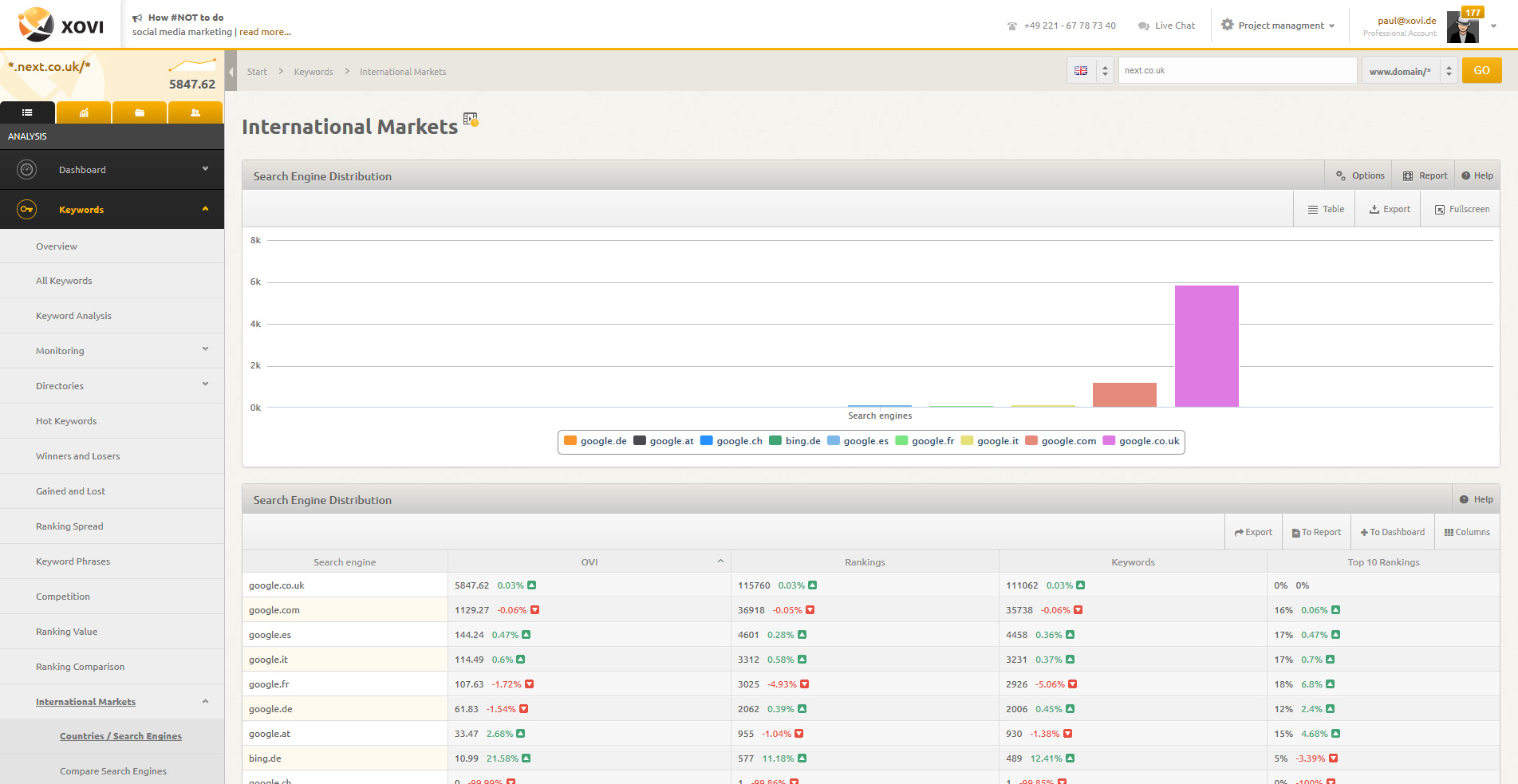Viewport: 1518px width, 784px height.
Task: Open Countries / Search Engines
Action: [120, 736]
